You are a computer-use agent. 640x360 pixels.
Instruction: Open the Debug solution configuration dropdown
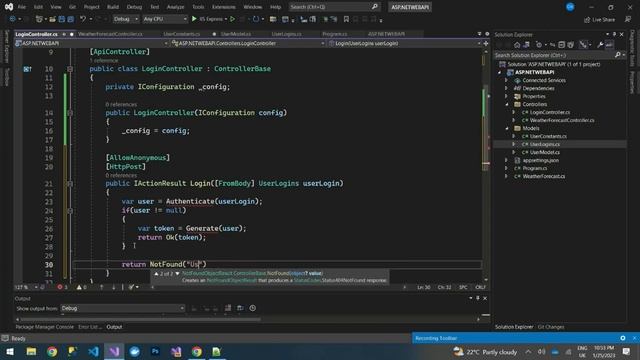(126, 19)
